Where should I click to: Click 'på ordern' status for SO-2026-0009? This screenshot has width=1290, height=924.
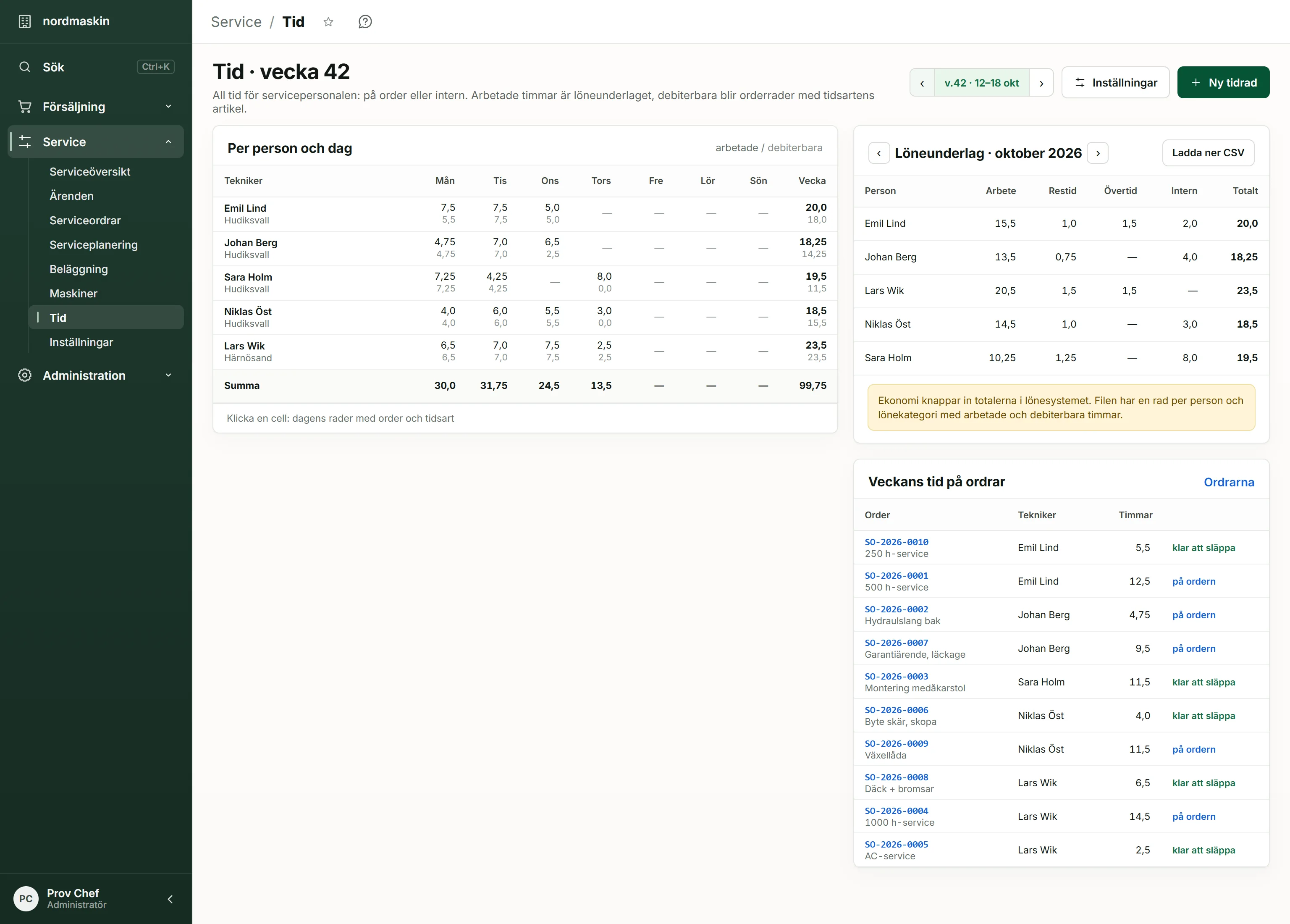(1194, 749)
